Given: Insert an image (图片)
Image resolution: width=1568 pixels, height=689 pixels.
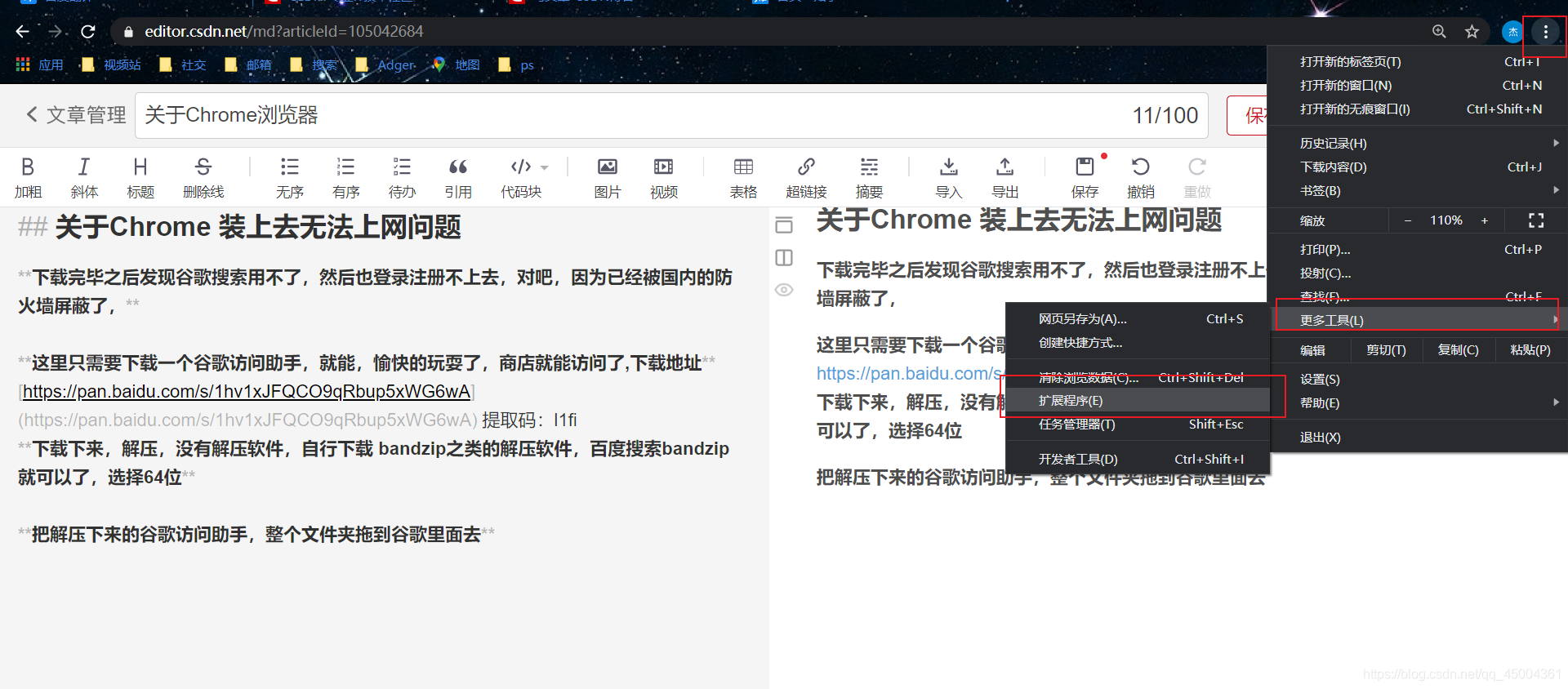Looking at the screenshot, I should 608,177.
